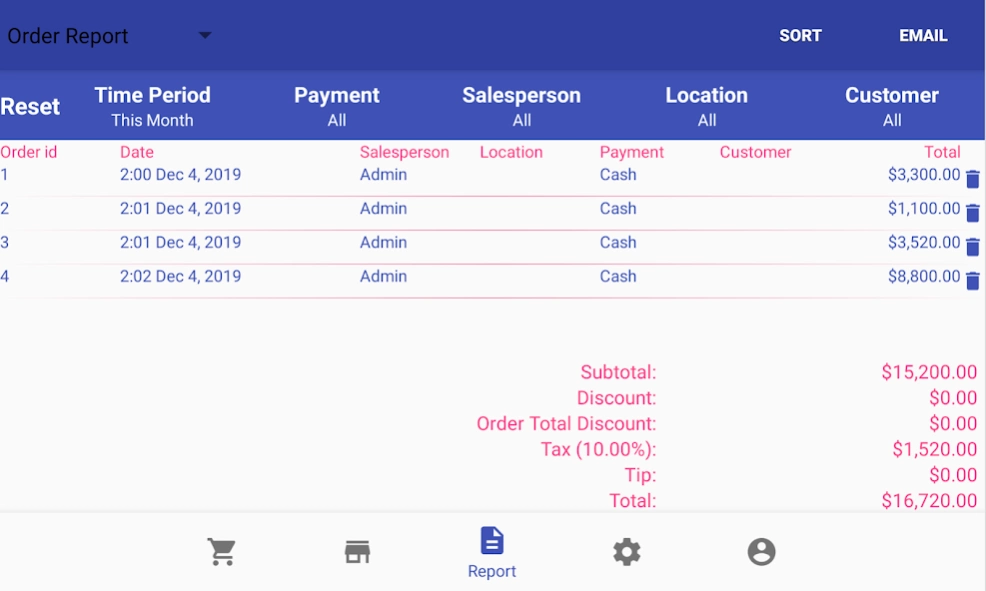Open the shopping cart screen

coord(221,551)
